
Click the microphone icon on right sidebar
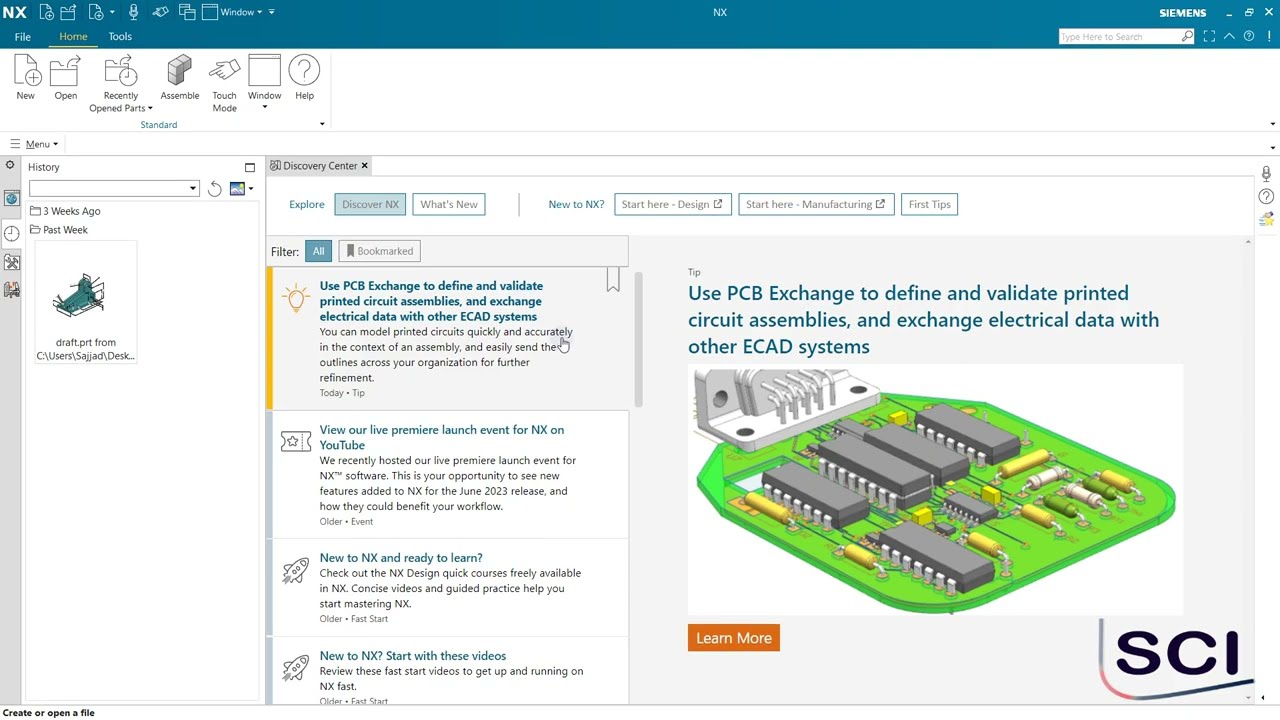(x=1266, y=175)
